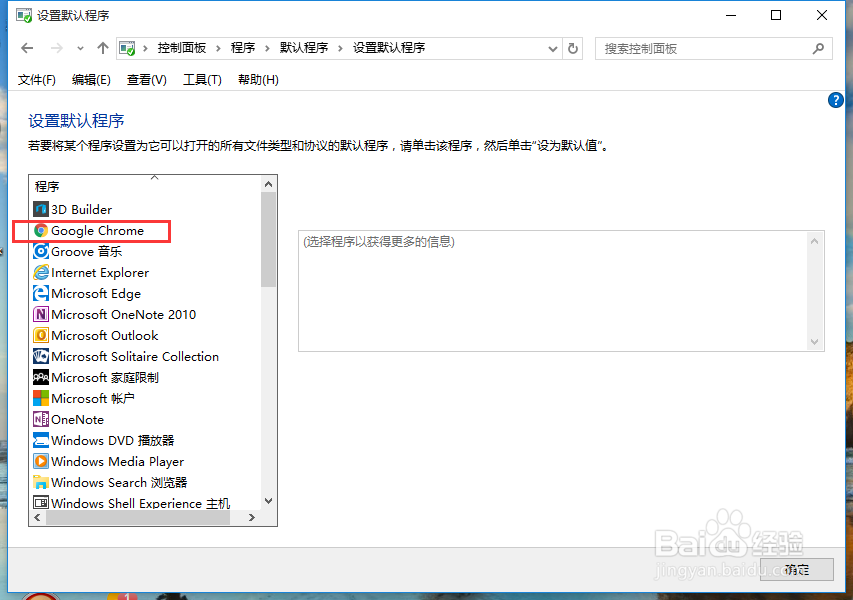Refresh the address bar location
Screen dimensions: 853x600
[x=573, y=49]
